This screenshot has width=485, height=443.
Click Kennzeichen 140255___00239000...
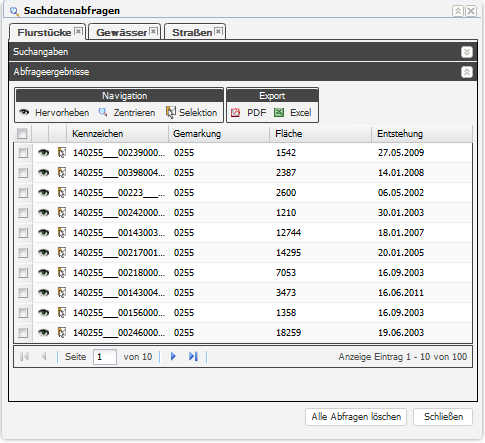click(x=119, y=153)
